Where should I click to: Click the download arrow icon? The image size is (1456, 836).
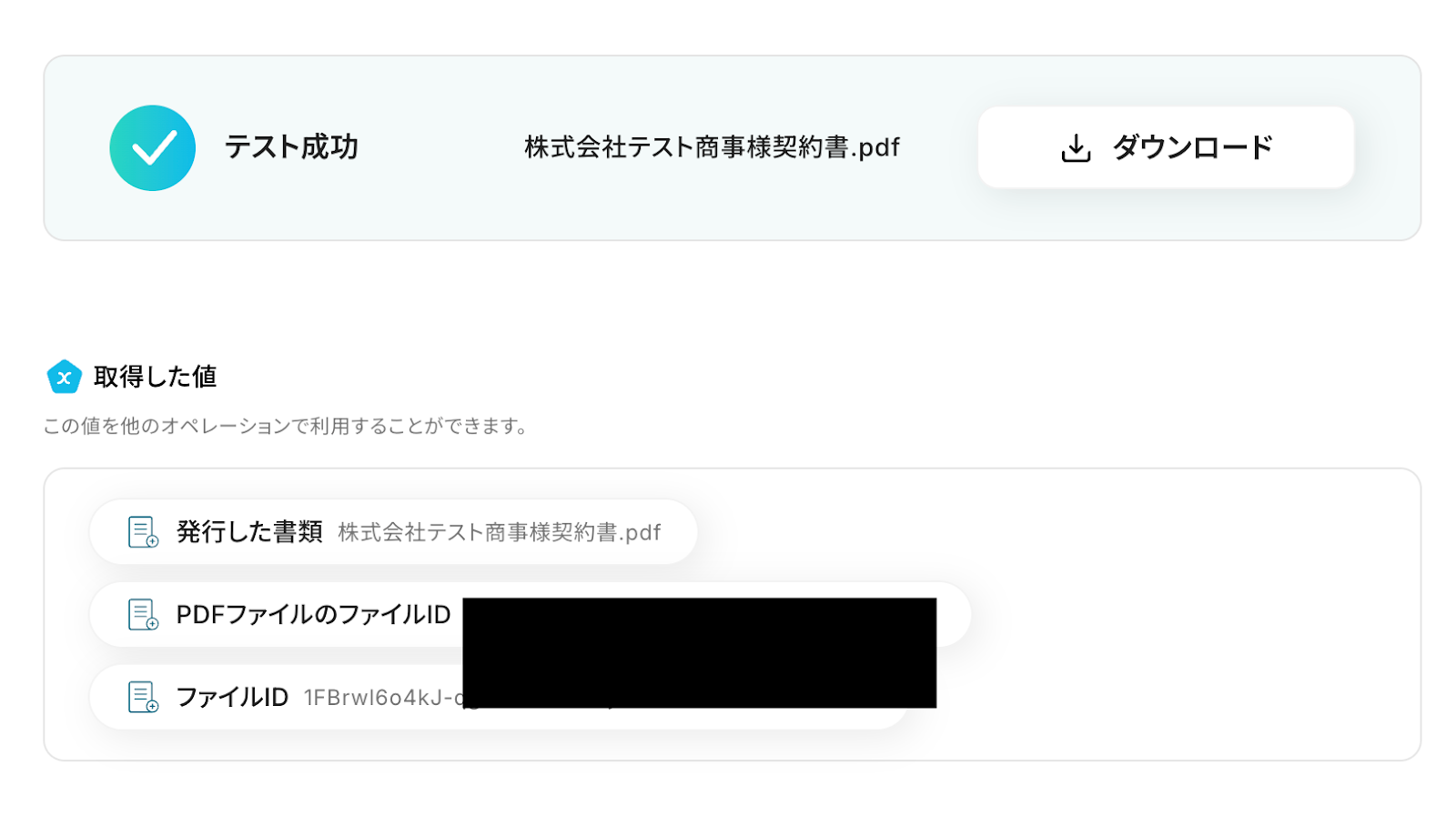tap(1076, 148)
